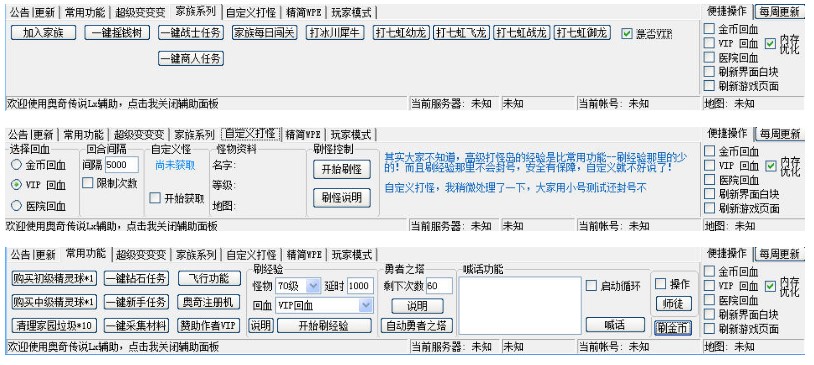The height and width of the screenshot is (365, 814).
Task: Click the blue 尚未获取 text
Action: (175, 165)
